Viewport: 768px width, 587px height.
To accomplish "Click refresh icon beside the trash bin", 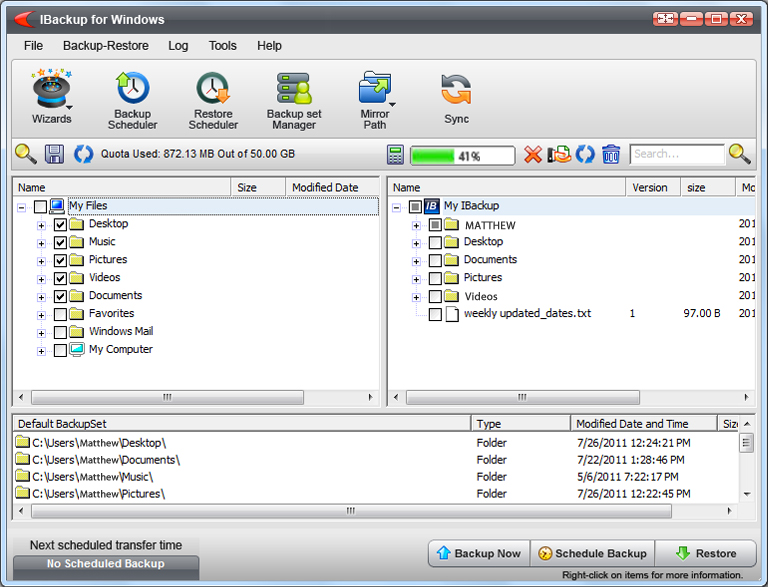I will (585, 154).
